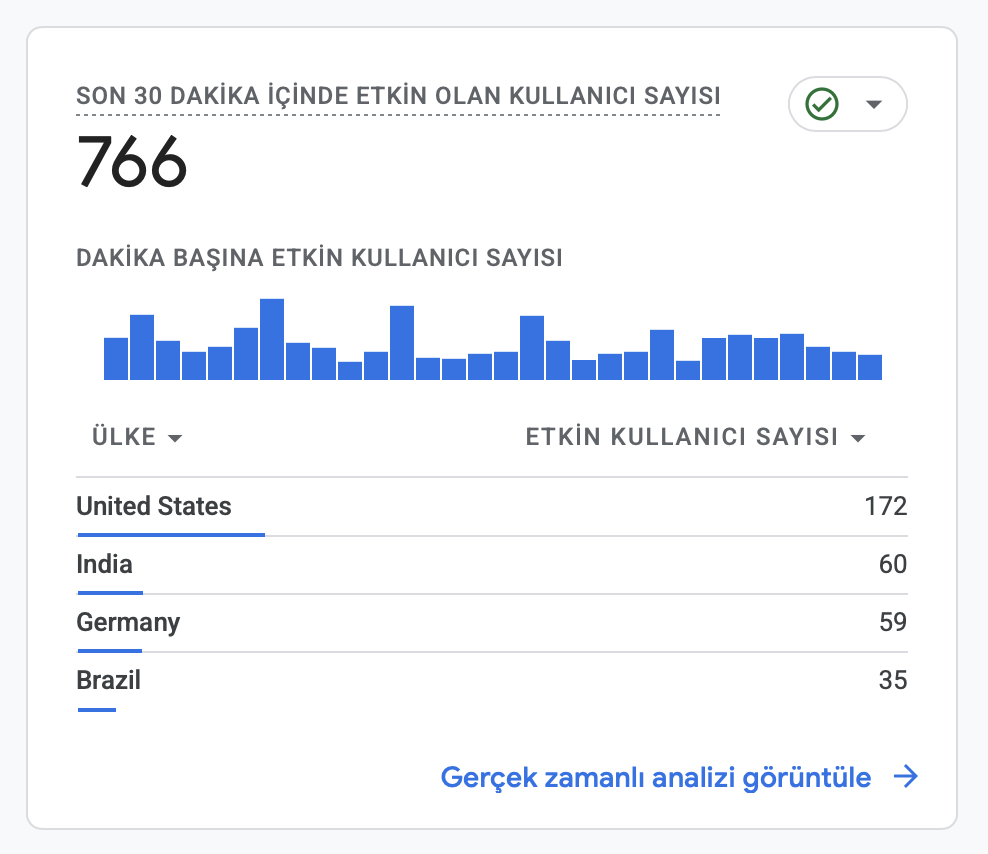Select the India country row

[x=491, y=565]
